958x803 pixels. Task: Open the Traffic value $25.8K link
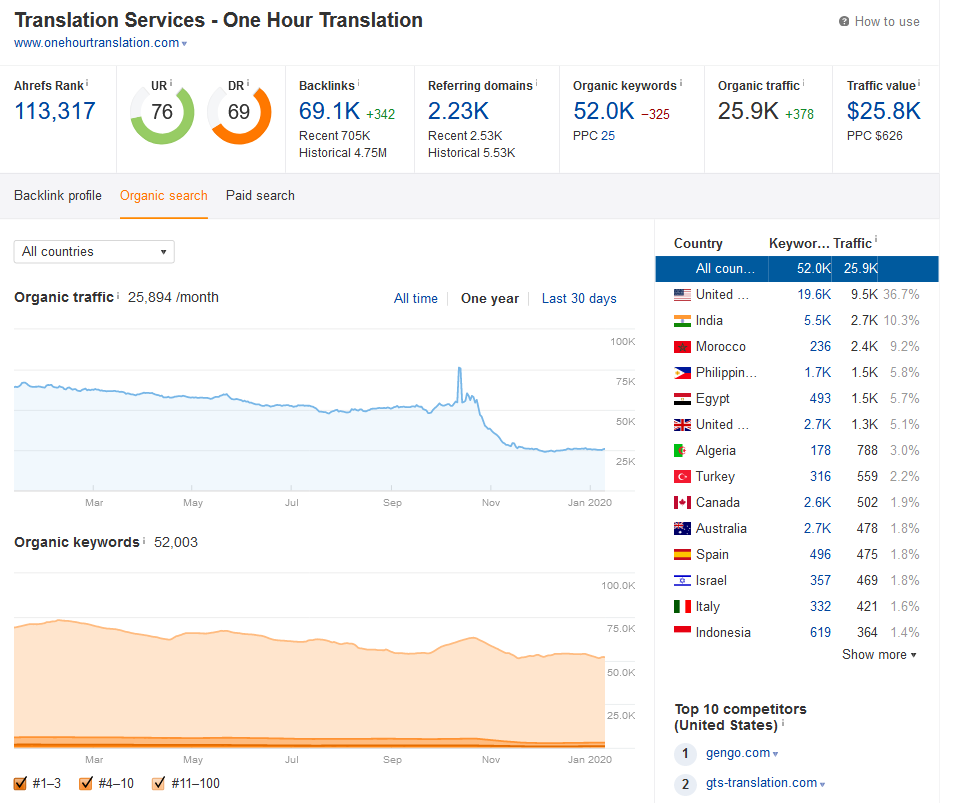(883, 111)
